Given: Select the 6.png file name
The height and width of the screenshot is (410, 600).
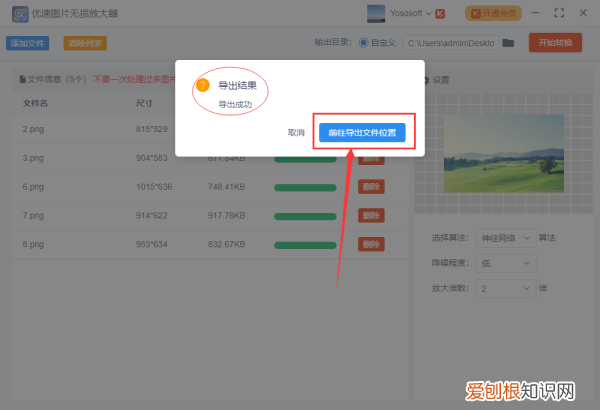Looking at the screenshot, I should point(33,187).
